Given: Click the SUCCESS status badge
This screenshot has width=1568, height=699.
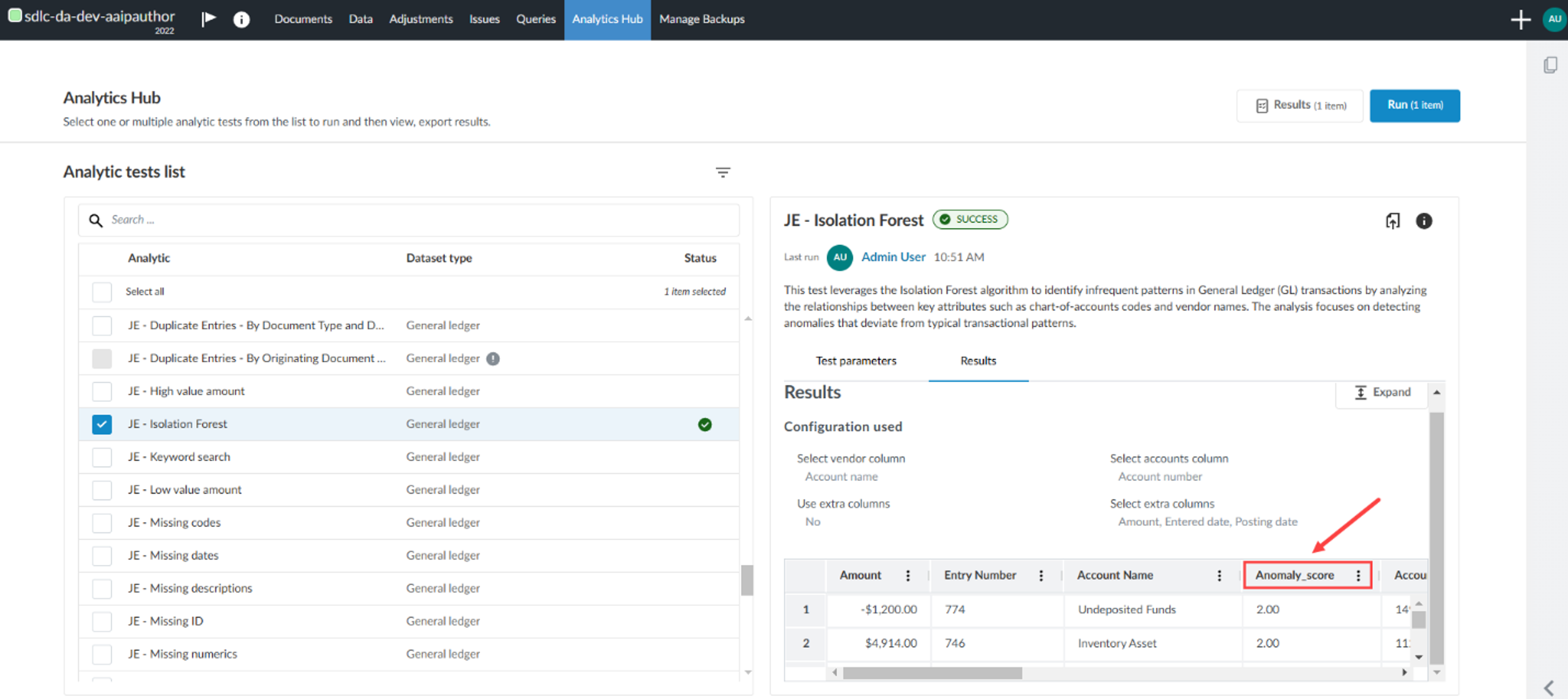Looking at the screenshot, I should click(970, 219).
